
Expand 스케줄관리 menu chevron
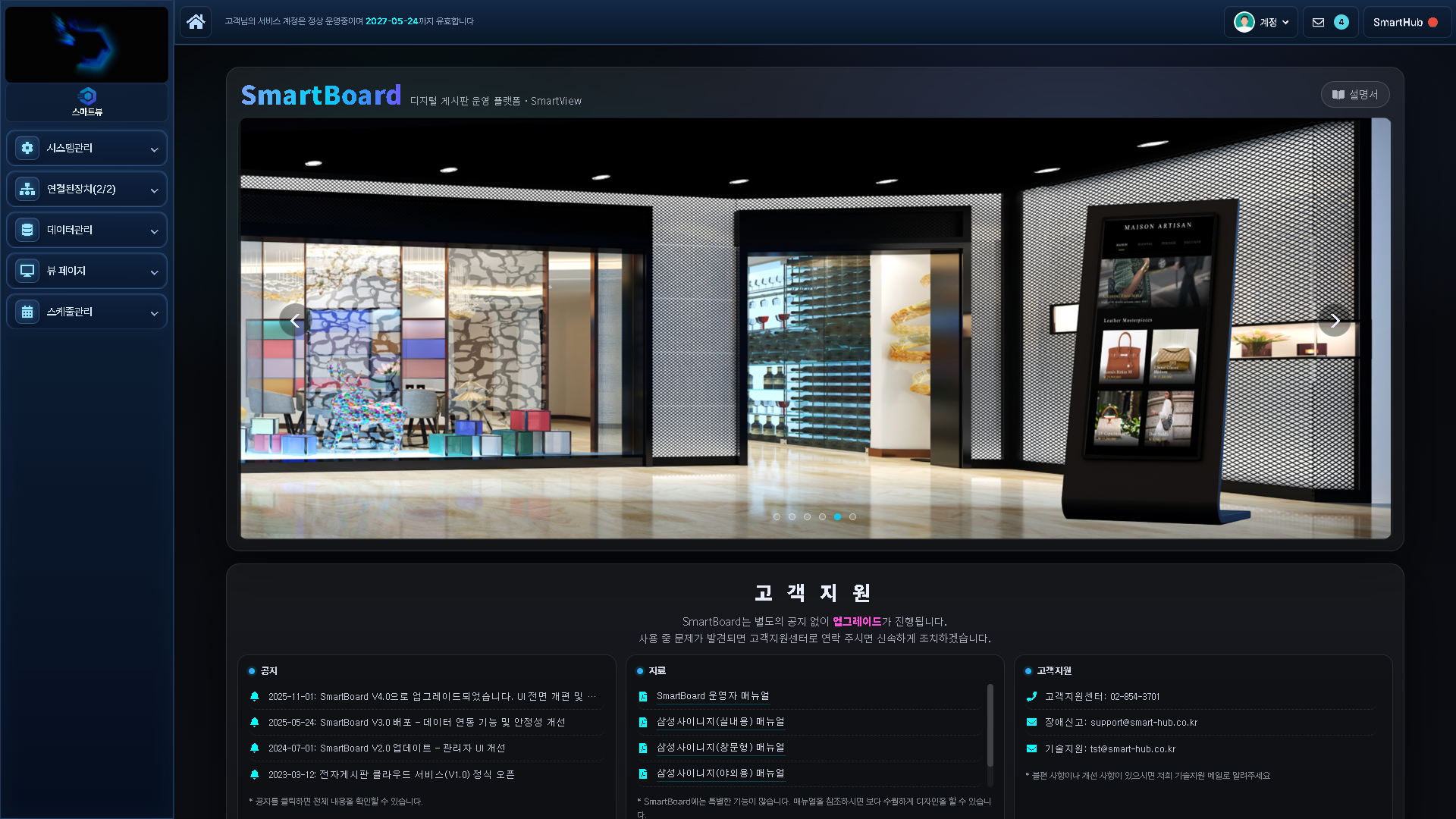pyautogui.click(x=154, y=313)
